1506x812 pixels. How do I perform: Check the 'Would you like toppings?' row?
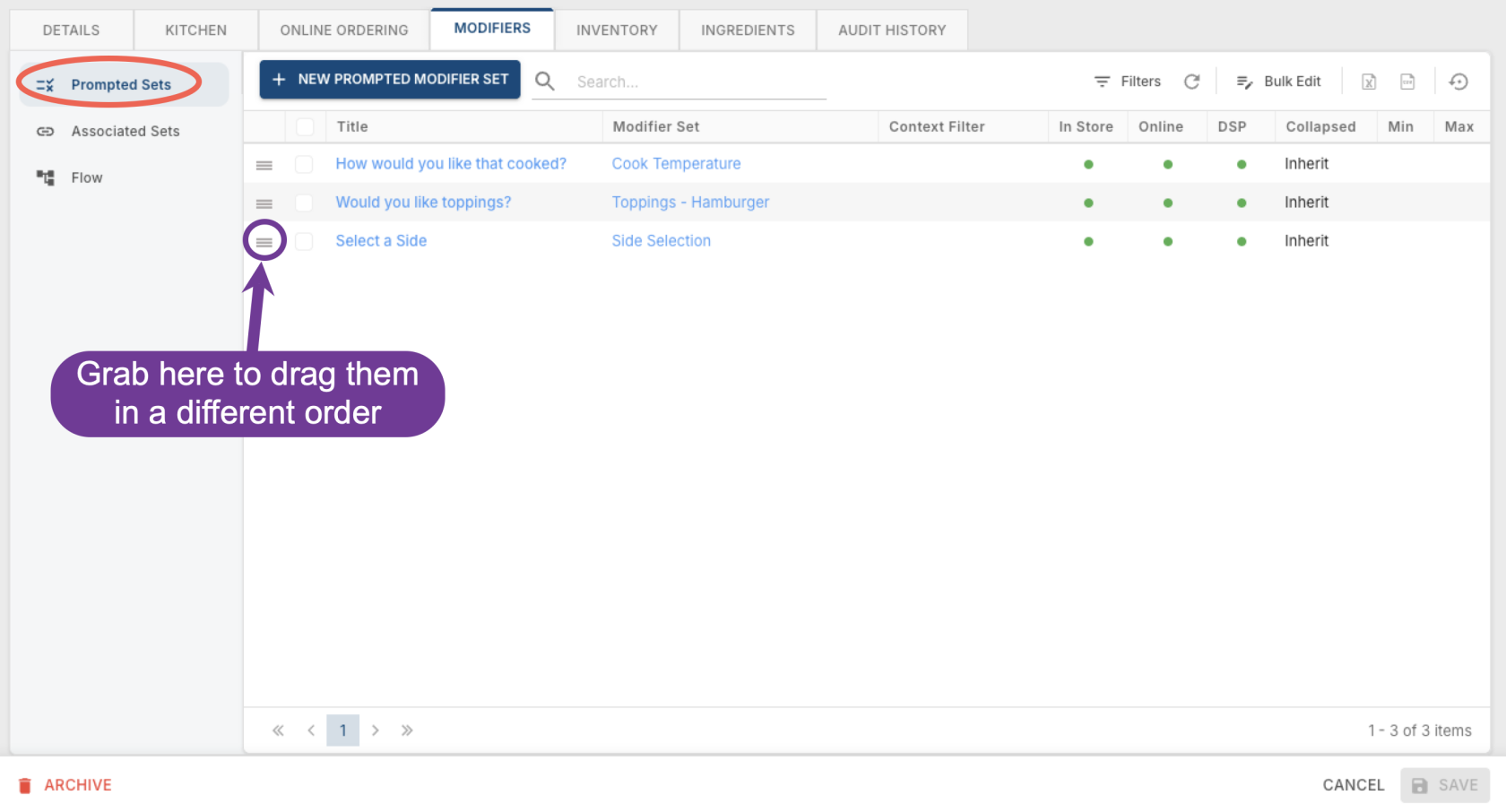(x=304, y=203)
